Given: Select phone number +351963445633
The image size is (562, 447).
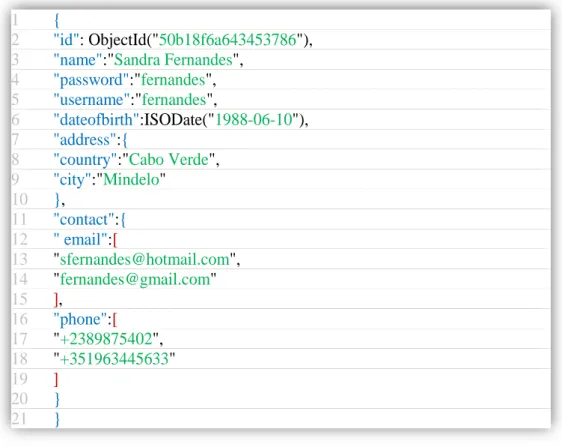Looking at the screenshot, I should [x=114, y=359].
